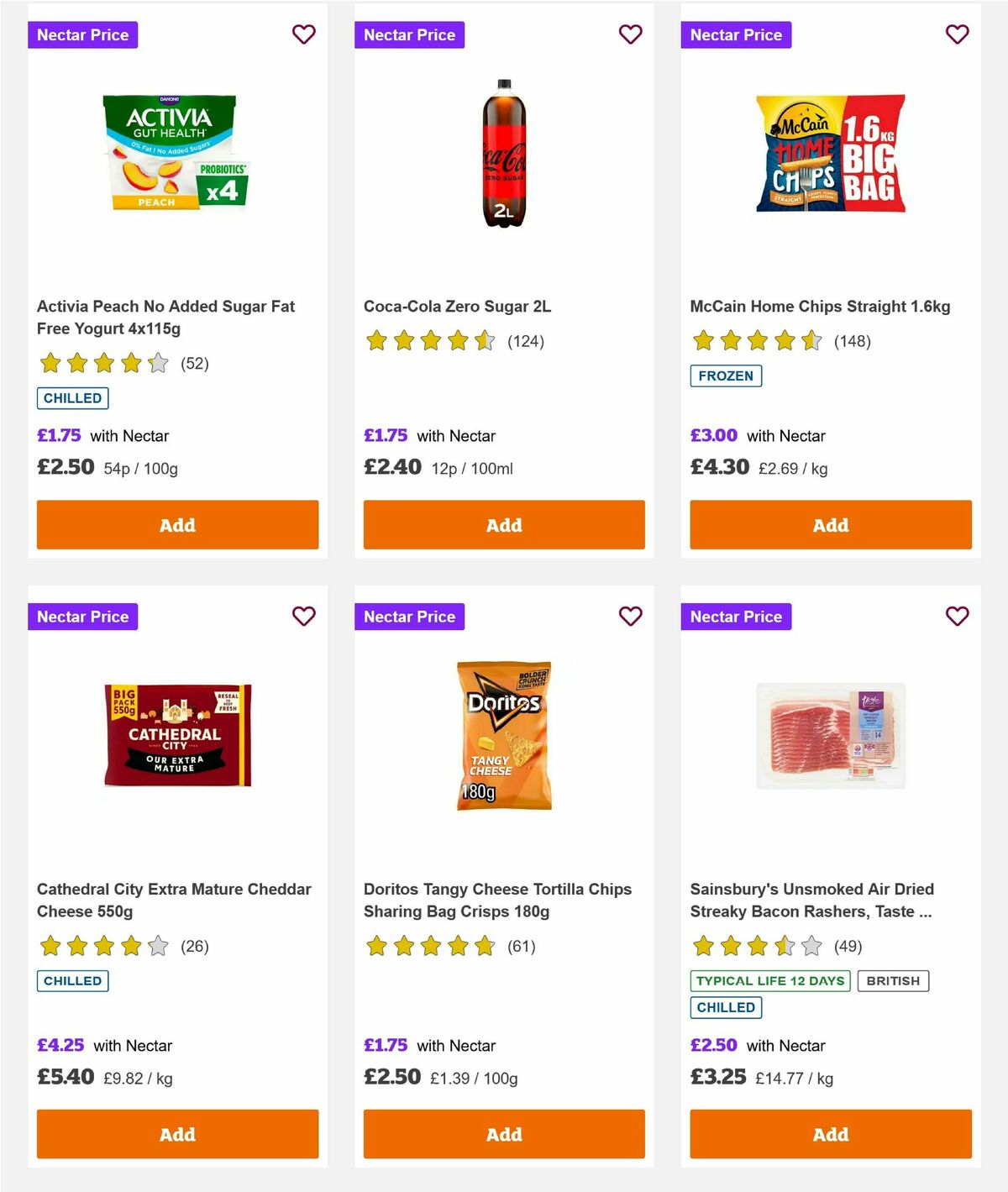The image size is (1008, 1192).
Task: Toggle the heart on Doritos crisps
Action: pos(630,616)
